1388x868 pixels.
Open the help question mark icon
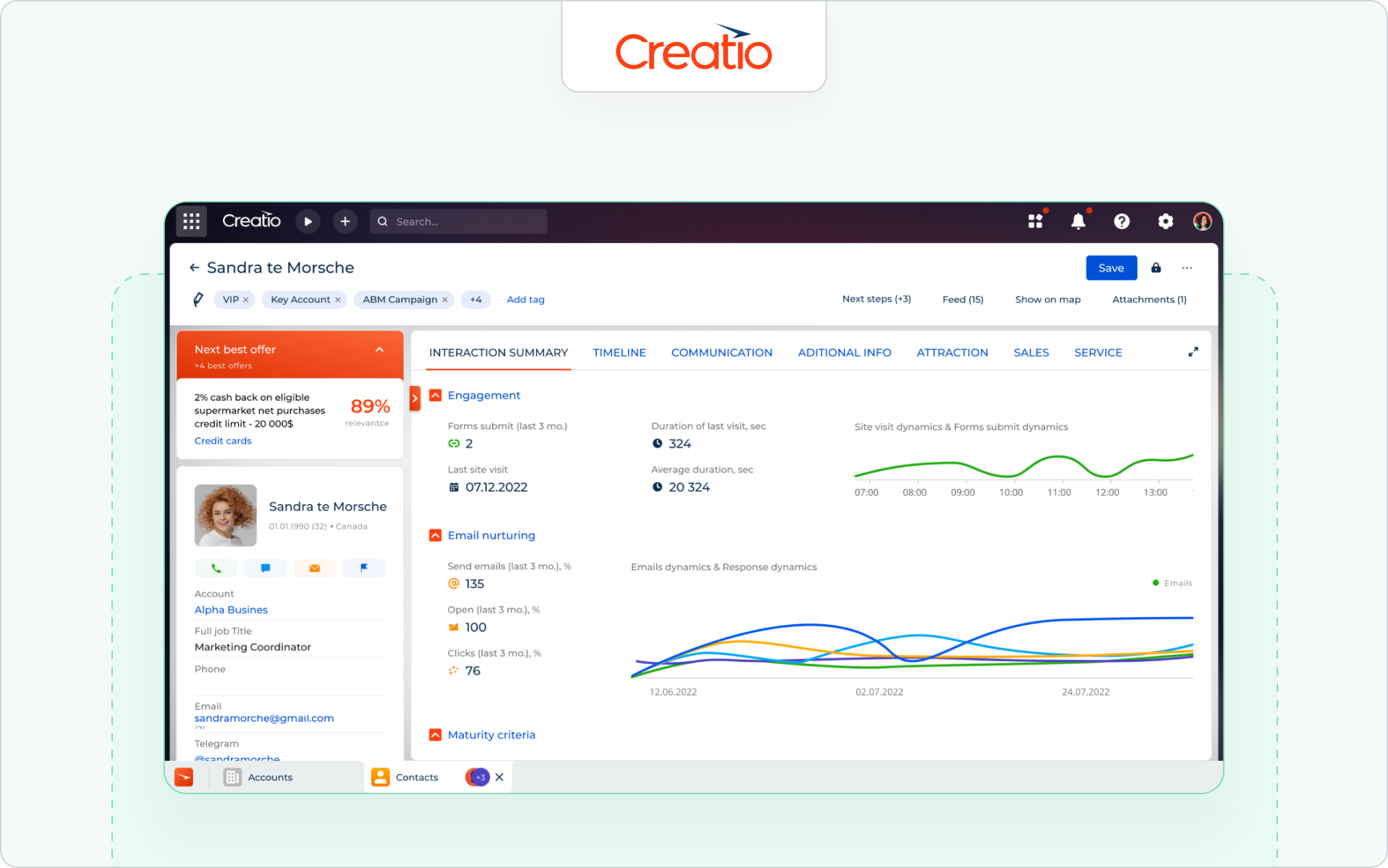[x=1122, y=221]
